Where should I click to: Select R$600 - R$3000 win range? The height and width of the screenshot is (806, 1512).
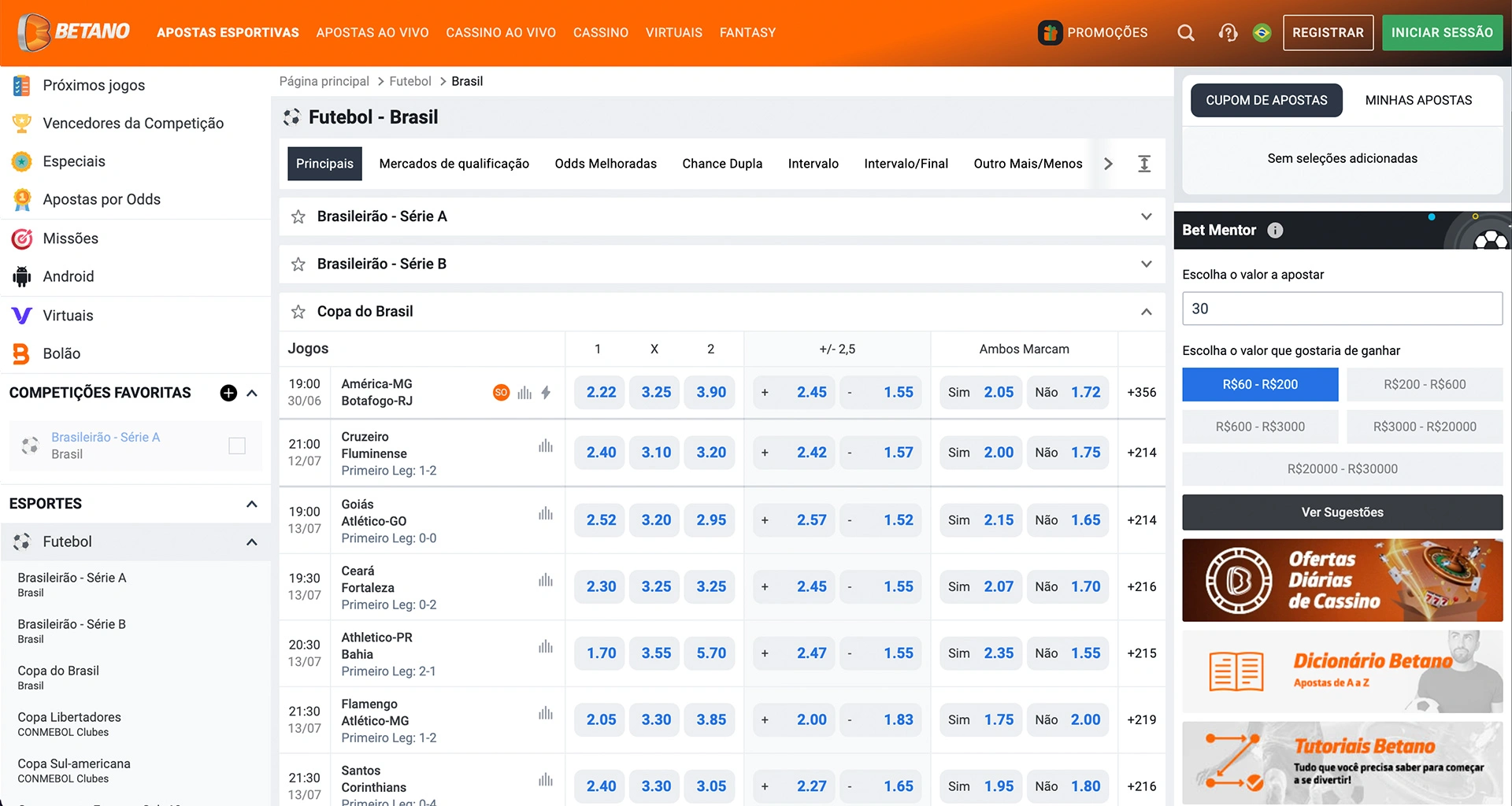[x=1260, y=427]
